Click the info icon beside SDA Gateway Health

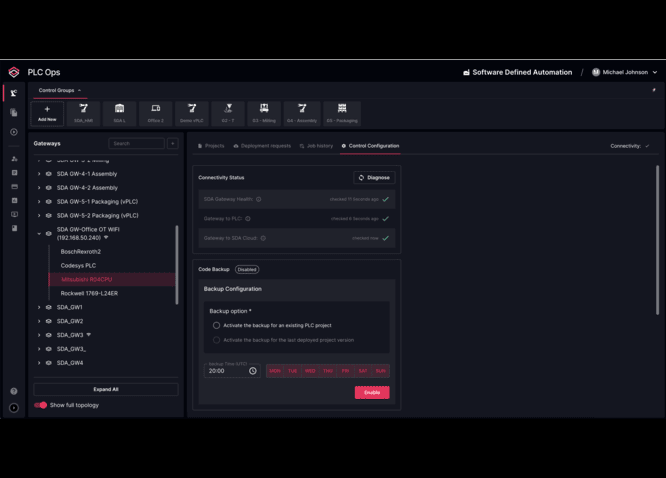coord(259,199)
